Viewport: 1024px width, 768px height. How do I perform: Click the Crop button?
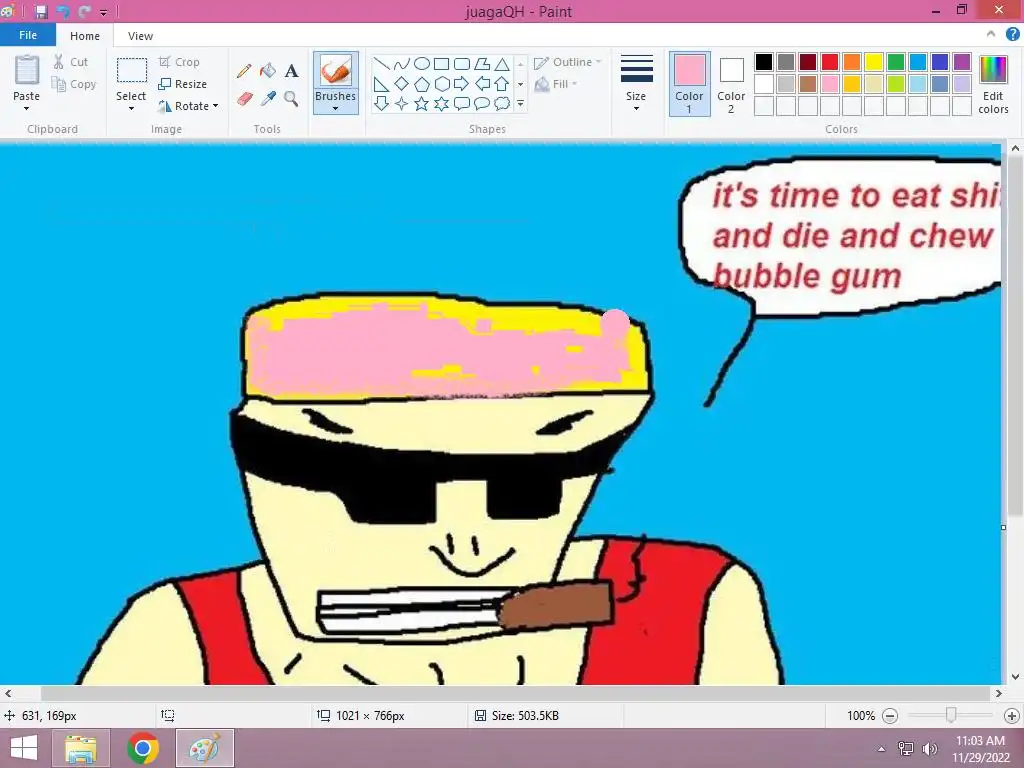pos(179,62)
